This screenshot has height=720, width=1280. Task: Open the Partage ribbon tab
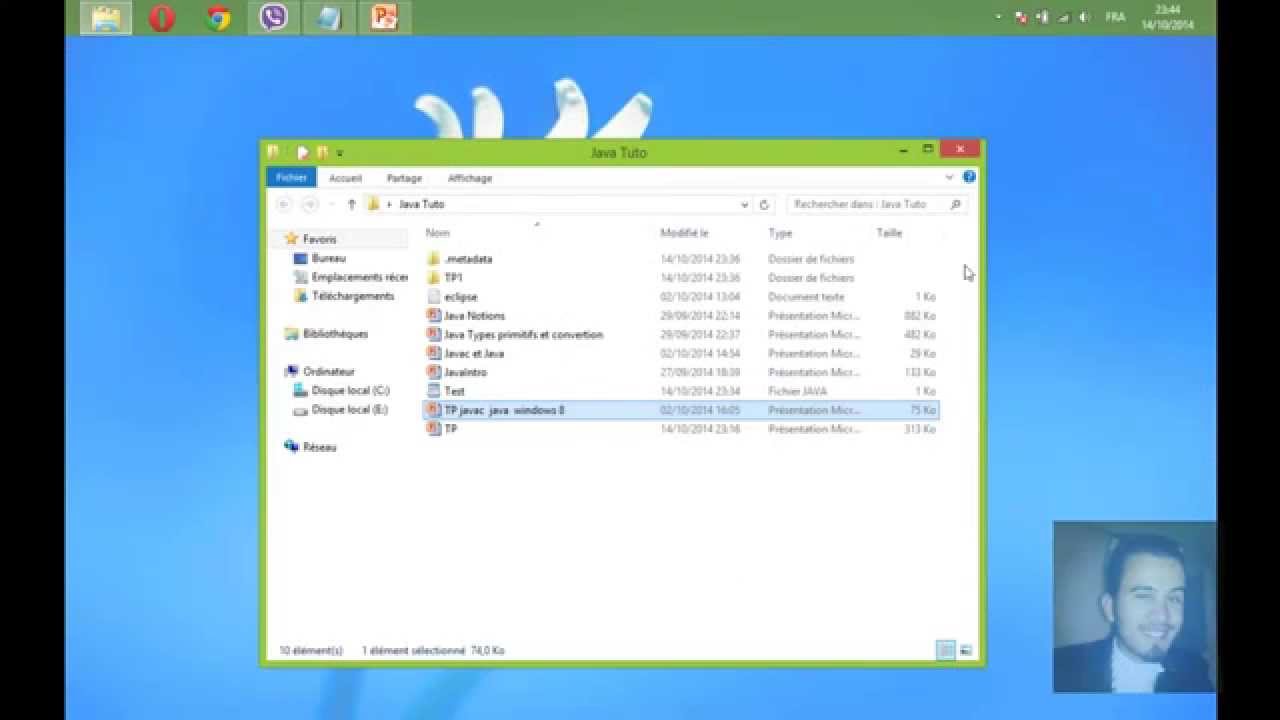click(404, 178)
